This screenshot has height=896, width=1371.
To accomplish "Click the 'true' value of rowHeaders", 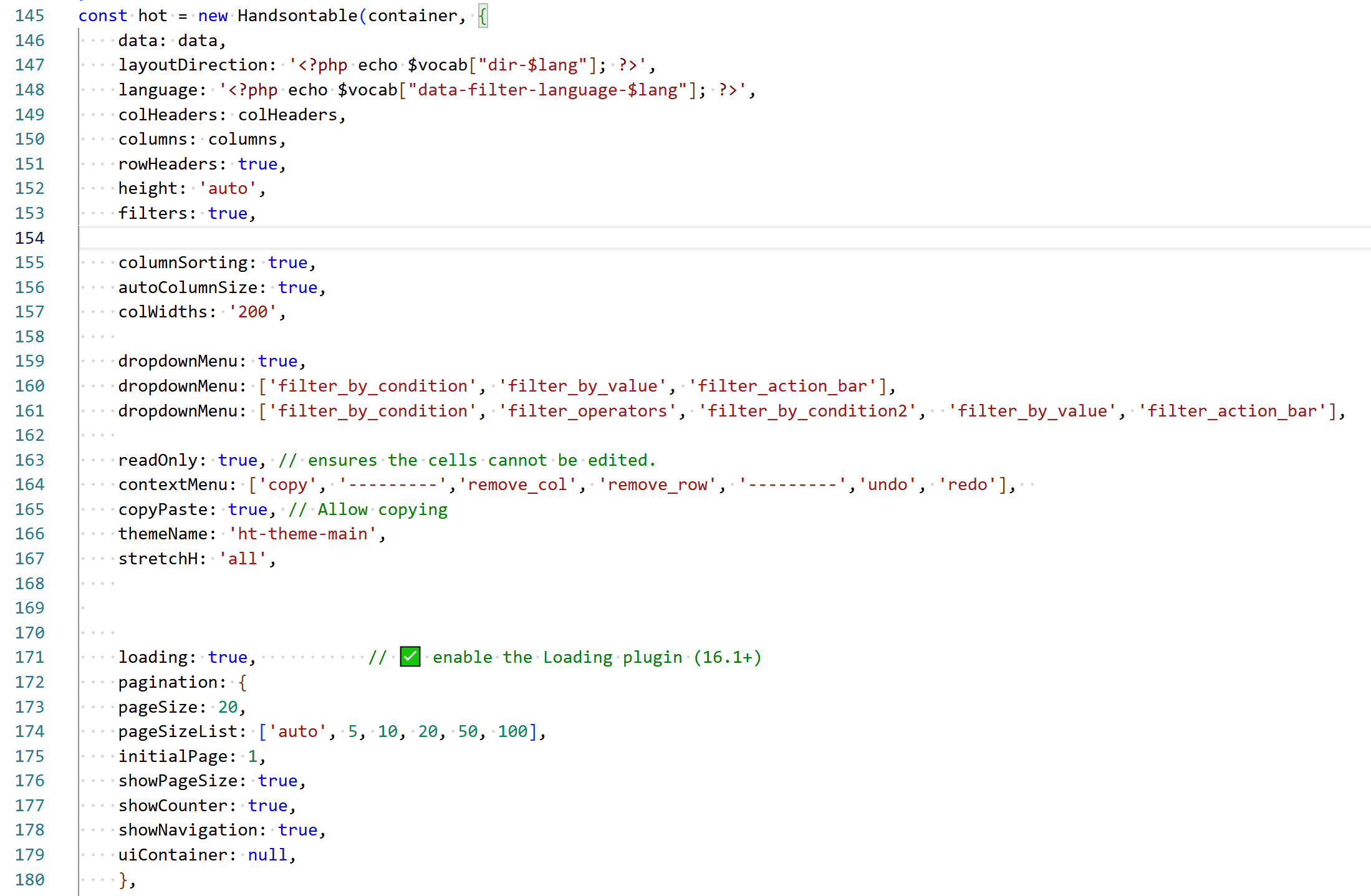I will 257,164.
